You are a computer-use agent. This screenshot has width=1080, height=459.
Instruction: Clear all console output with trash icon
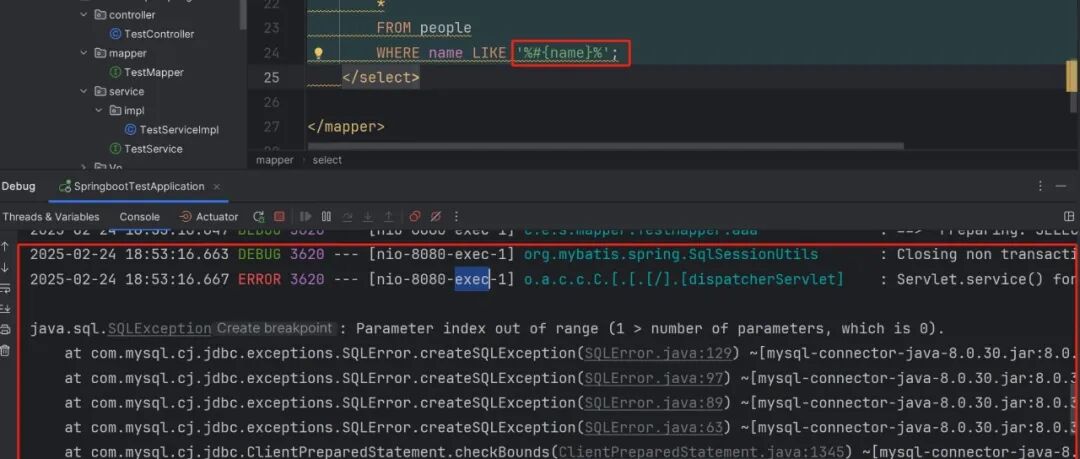pyautogui.click(x=6, y=350)
